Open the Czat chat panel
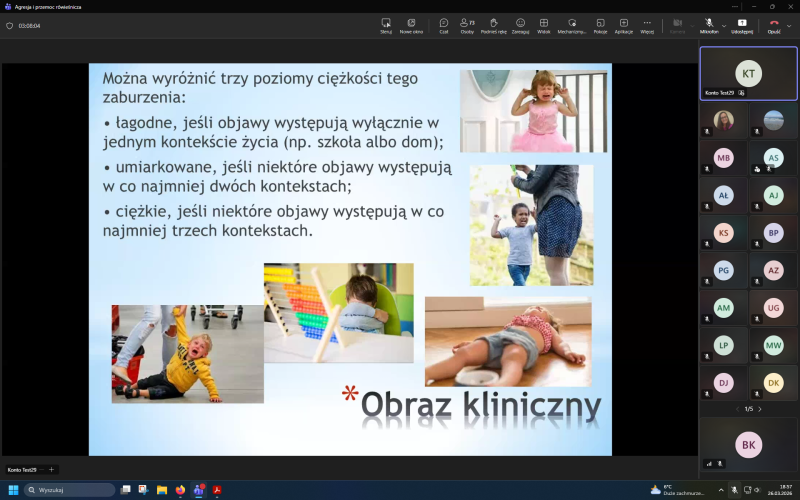800x500 pixels. 444,25
